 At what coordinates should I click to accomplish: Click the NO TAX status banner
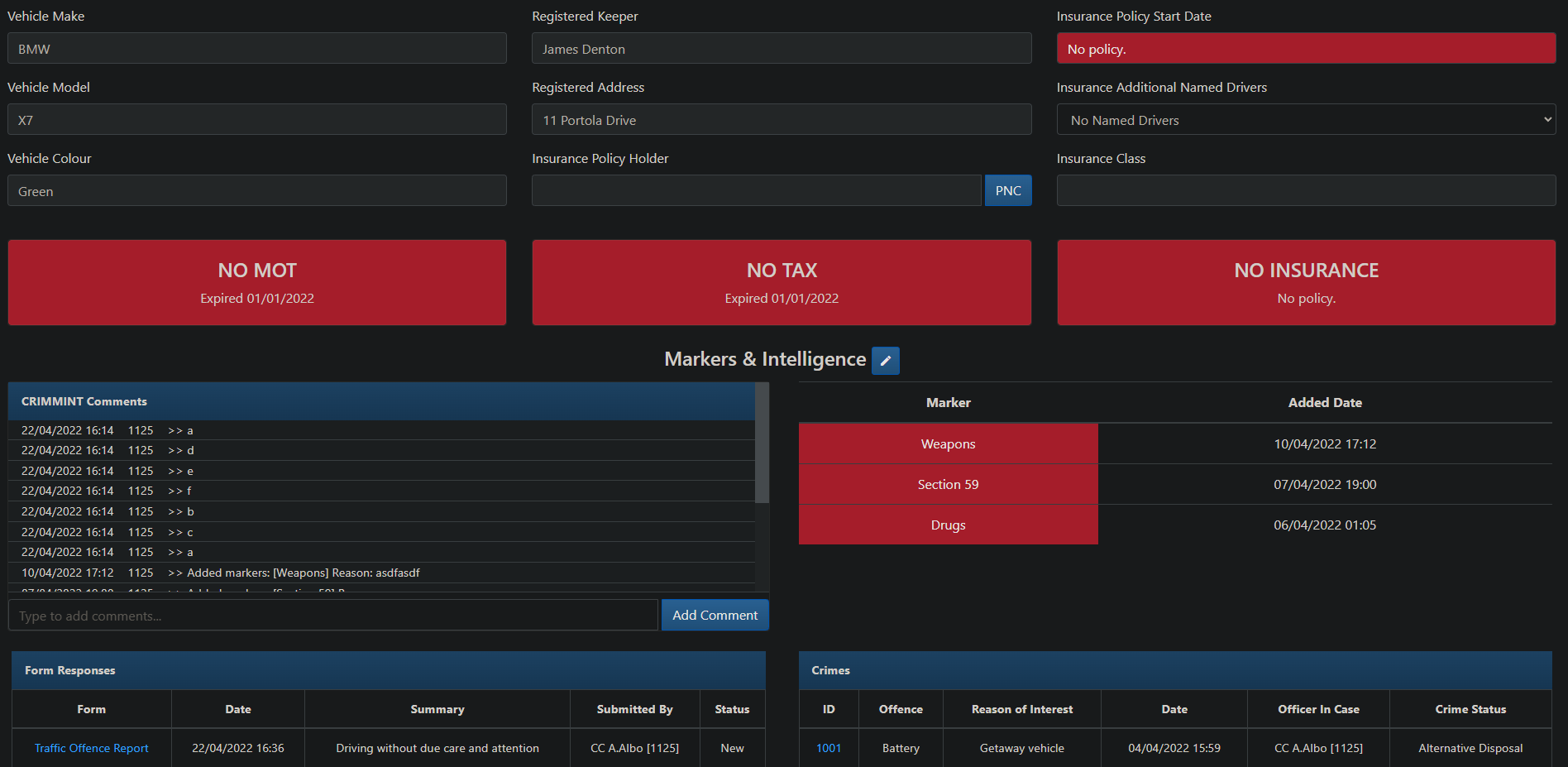click(x=782, y=282)
